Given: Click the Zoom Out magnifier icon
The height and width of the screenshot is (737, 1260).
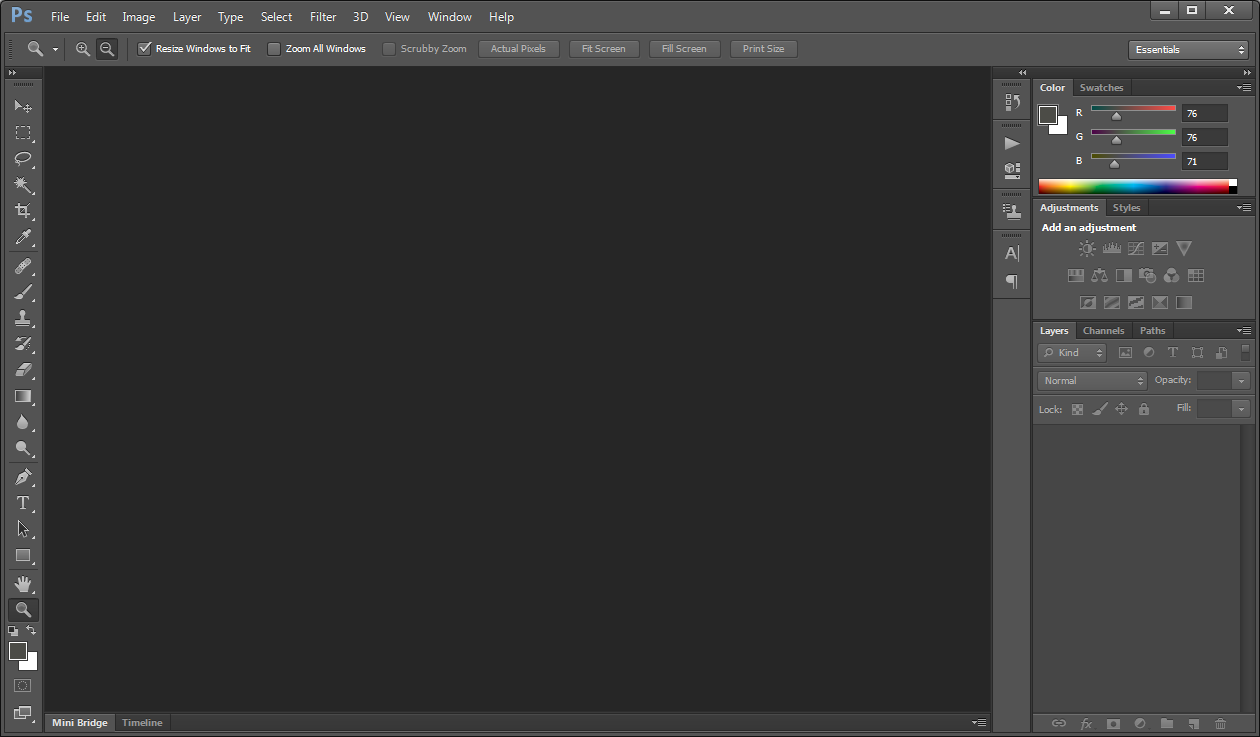Looking at the screenshot, I should click(x=107, y=49).
